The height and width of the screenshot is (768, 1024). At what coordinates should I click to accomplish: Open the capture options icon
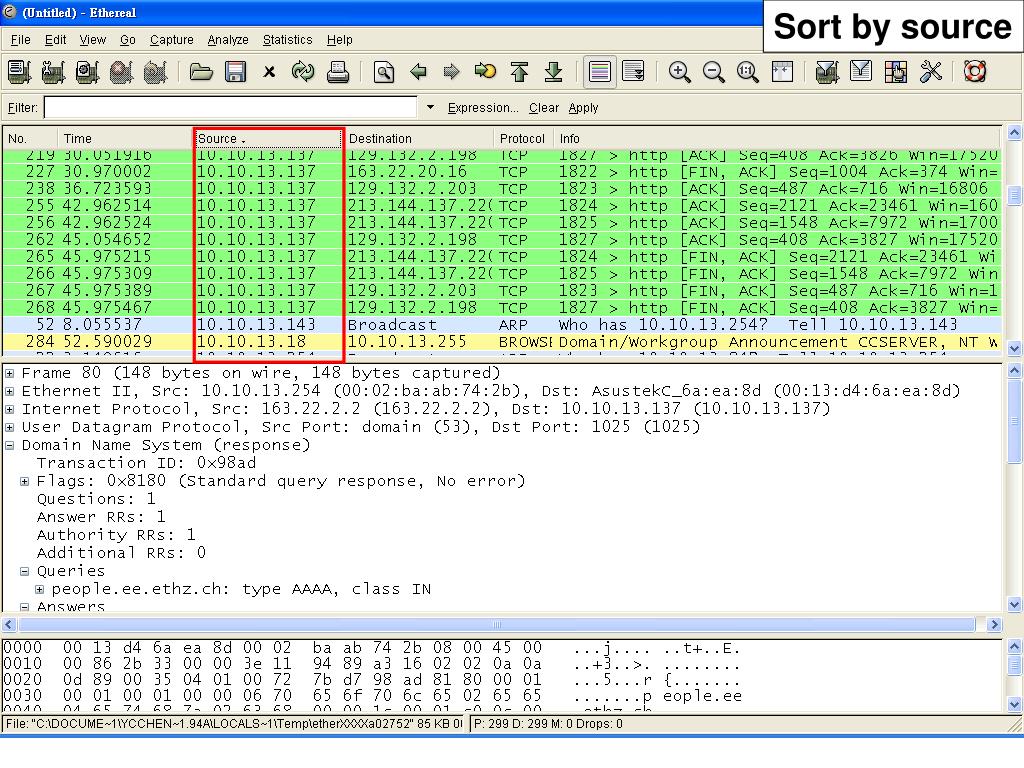click(54, 72)
